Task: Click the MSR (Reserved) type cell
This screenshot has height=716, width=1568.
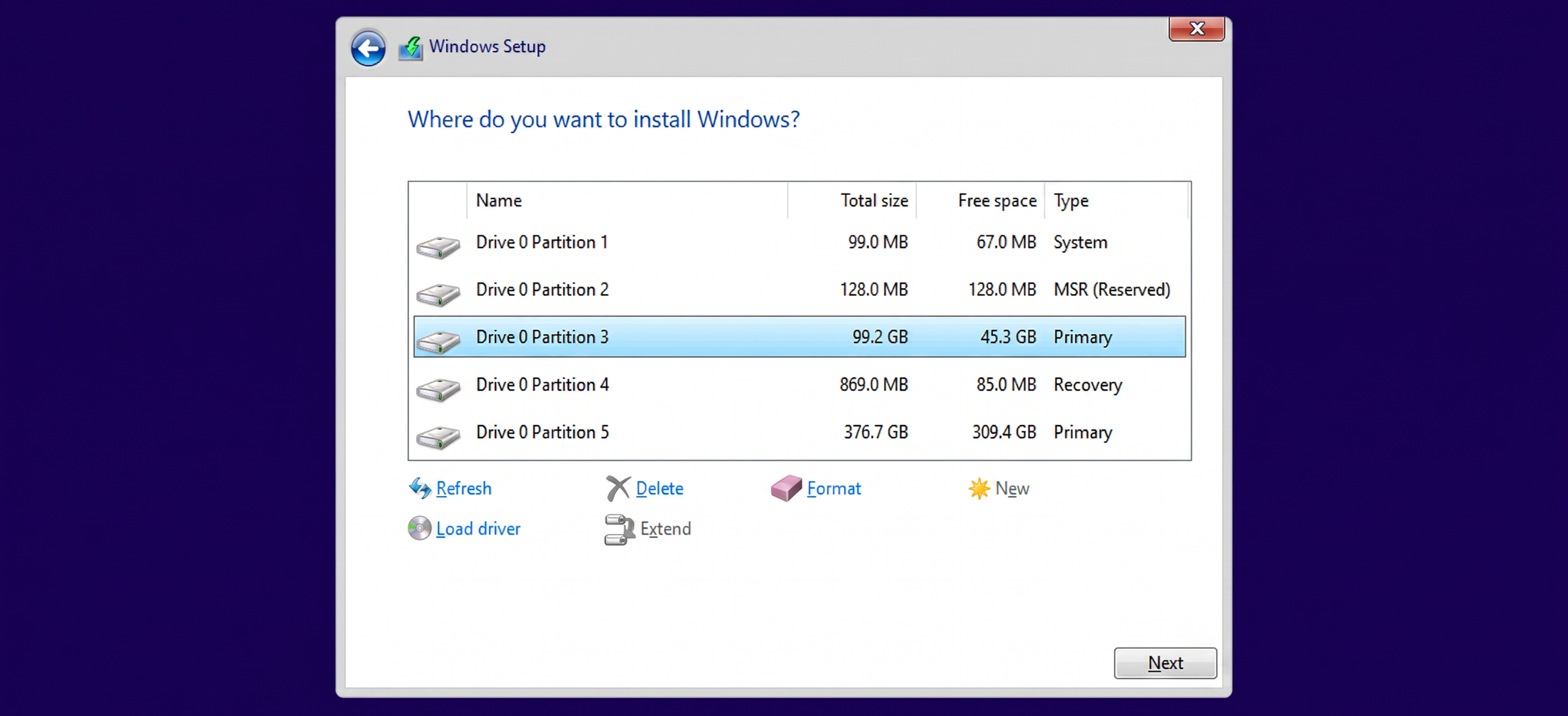Action: pyautogui.click(x=1112, y=290)
